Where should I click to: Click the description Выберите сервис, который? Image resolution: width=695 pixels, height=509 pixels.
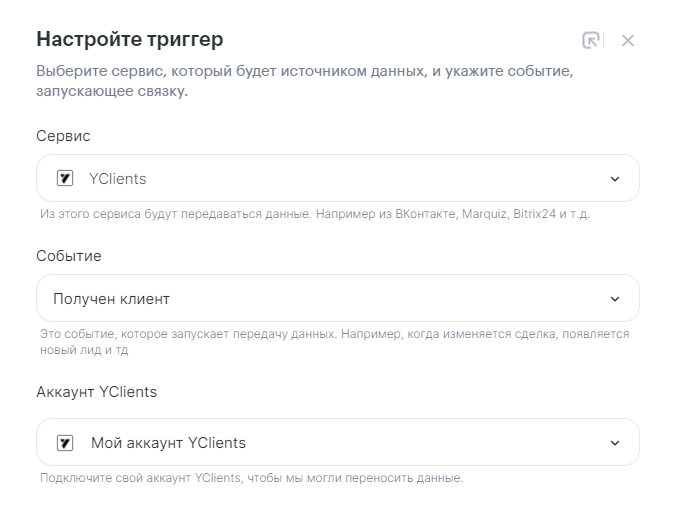click(x=305, y=81)
